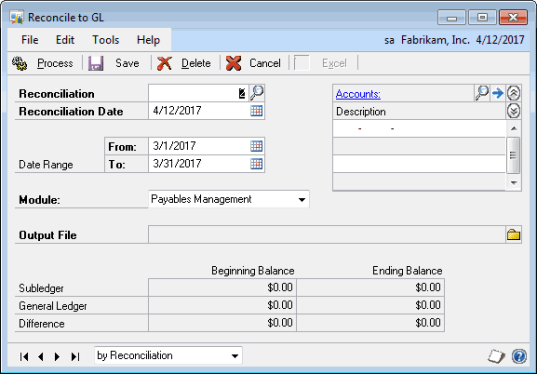Viewport: 537px width, 374px height.
Task: Click Difference Ending Balance cell
Action: [x=370, y=323]
